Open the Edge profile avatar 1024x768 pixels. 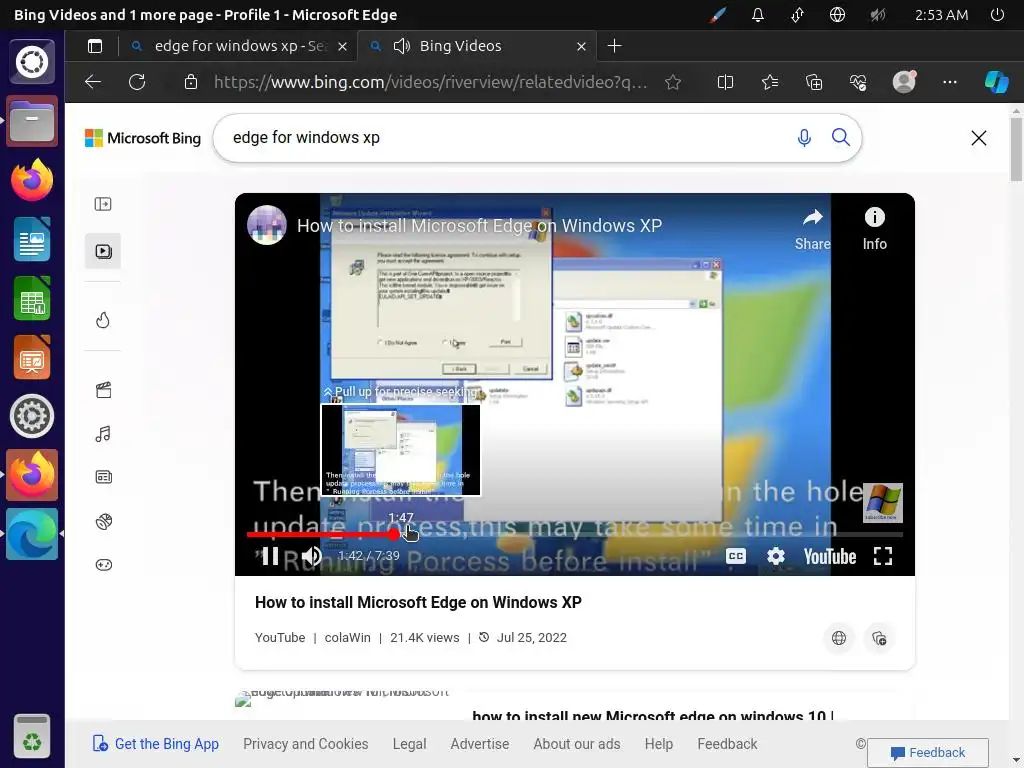point(904,82)
